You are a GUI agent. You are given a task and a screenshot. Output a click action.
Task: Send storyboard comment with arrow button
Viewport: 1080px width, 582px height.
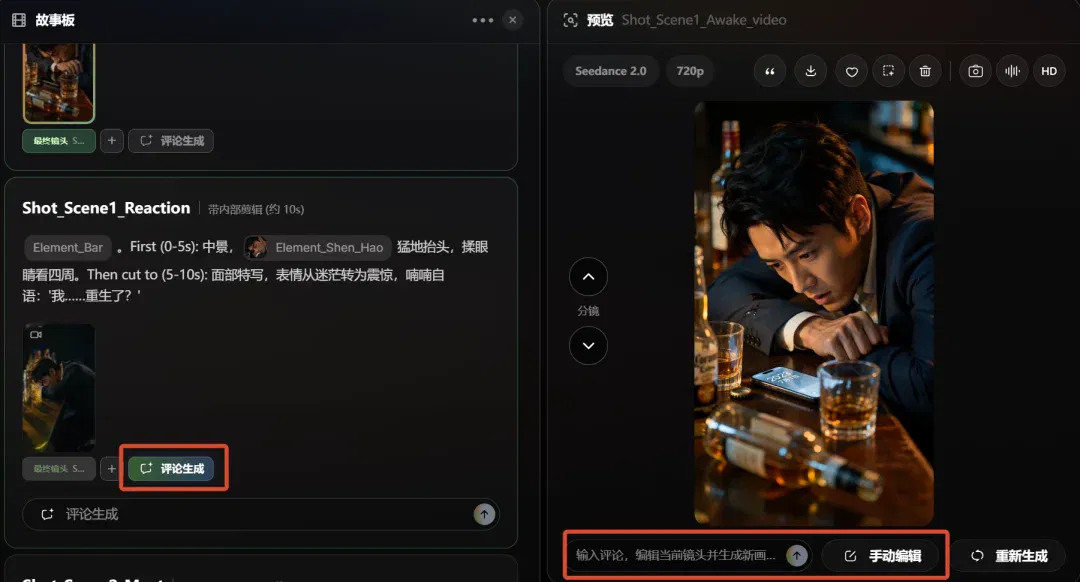[x=484, y=515]
